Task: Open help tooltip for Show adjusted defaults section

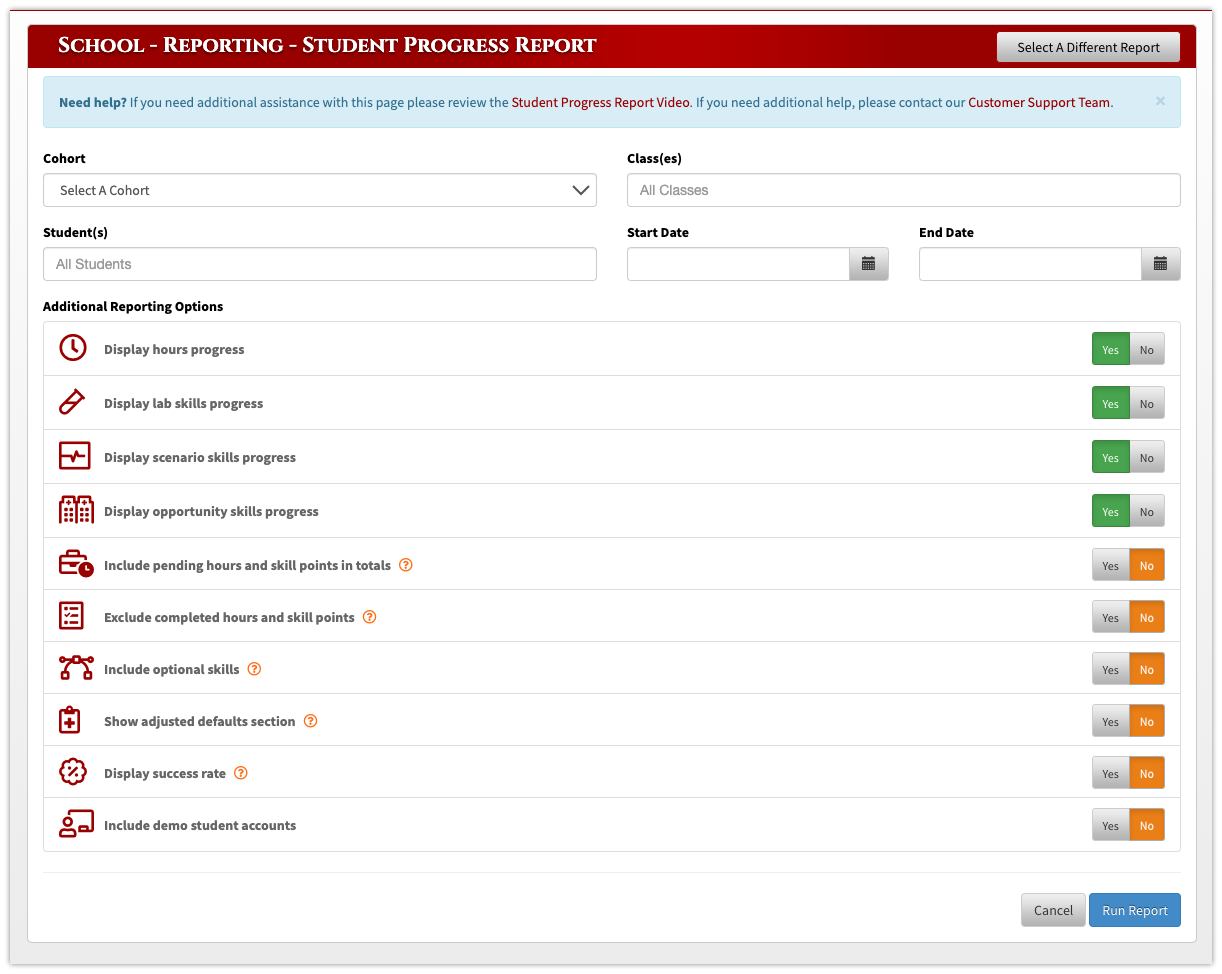Action: [x=311, y=721]
